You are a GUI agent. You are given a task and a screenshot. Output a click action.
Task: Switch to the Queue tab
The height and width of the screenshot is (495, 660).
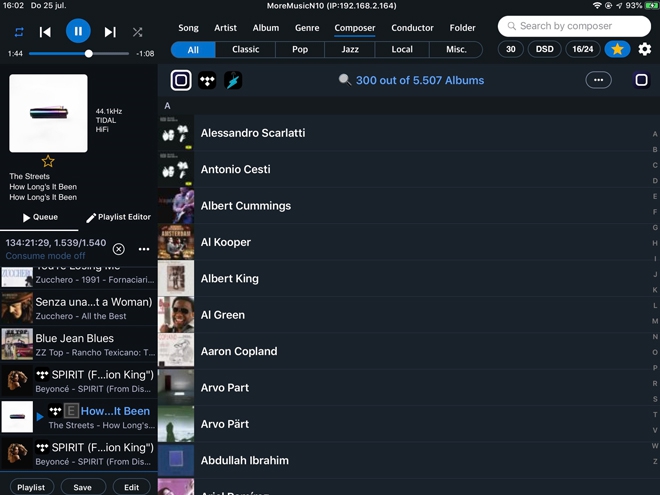40,217
